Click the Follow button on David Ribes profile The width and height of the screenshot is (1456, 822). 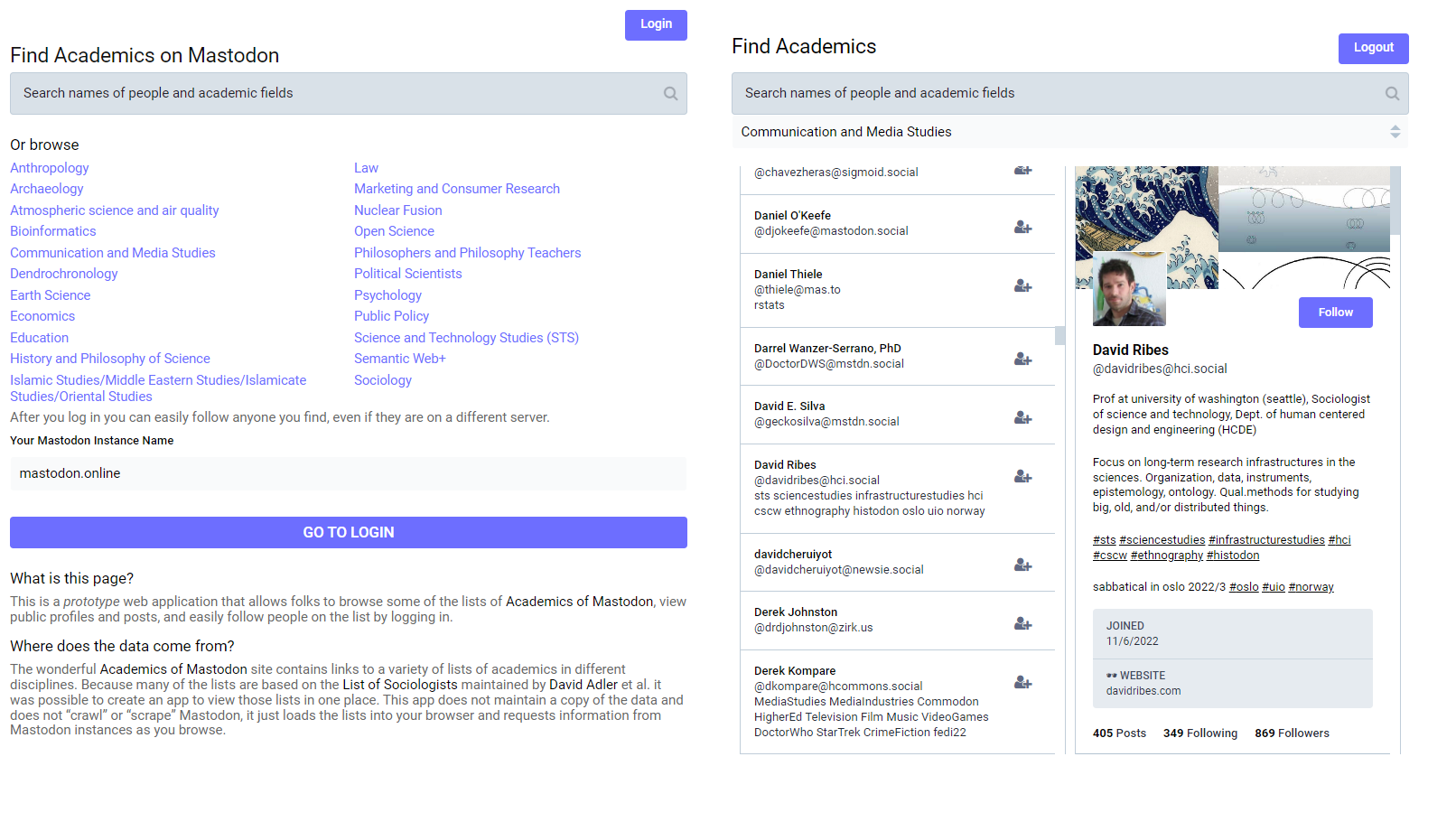(1335, 313)
